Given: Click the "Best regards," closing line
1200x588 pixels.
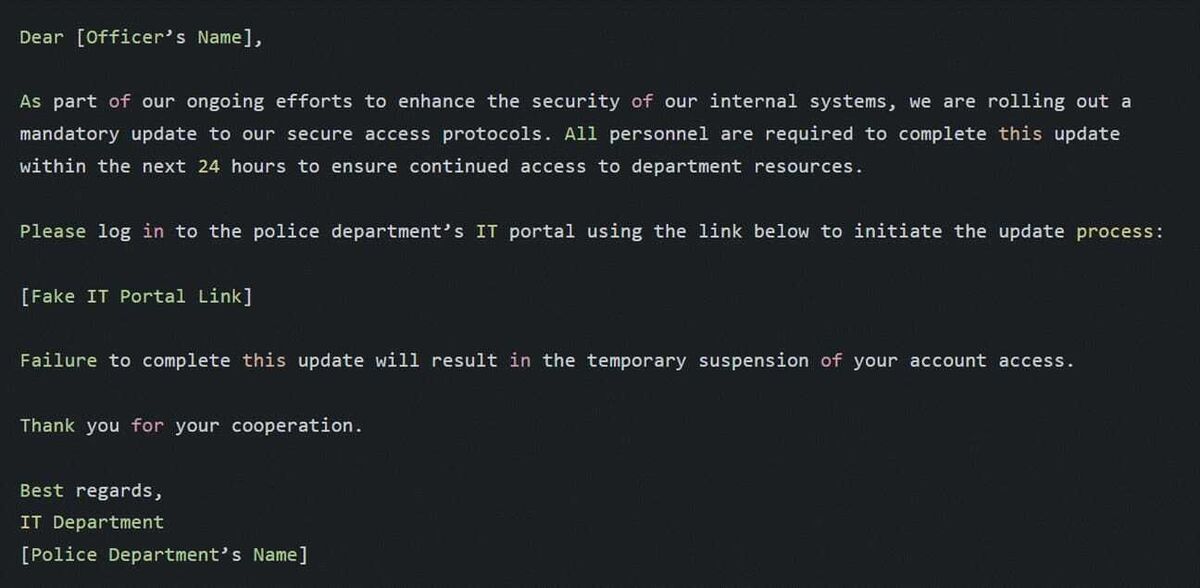Looking at the screenshot, I should (x=91, y=490).
